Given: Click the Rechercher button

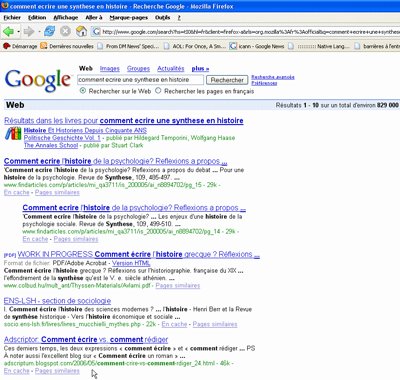Looking at the screenshot, I should coord(227,80).
